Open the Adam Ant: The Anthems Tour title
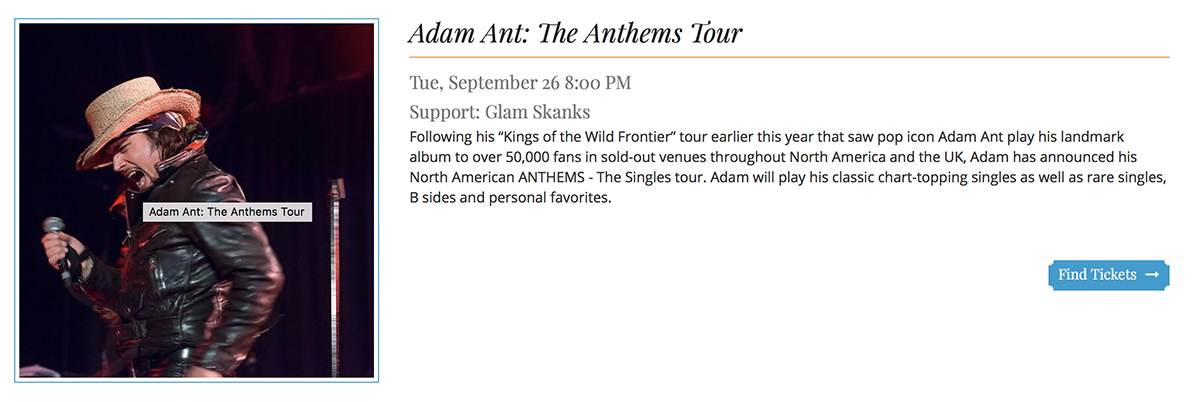The width and height of the screenshot is (1200, 402). pyautogui.click(x=575, y=33)
